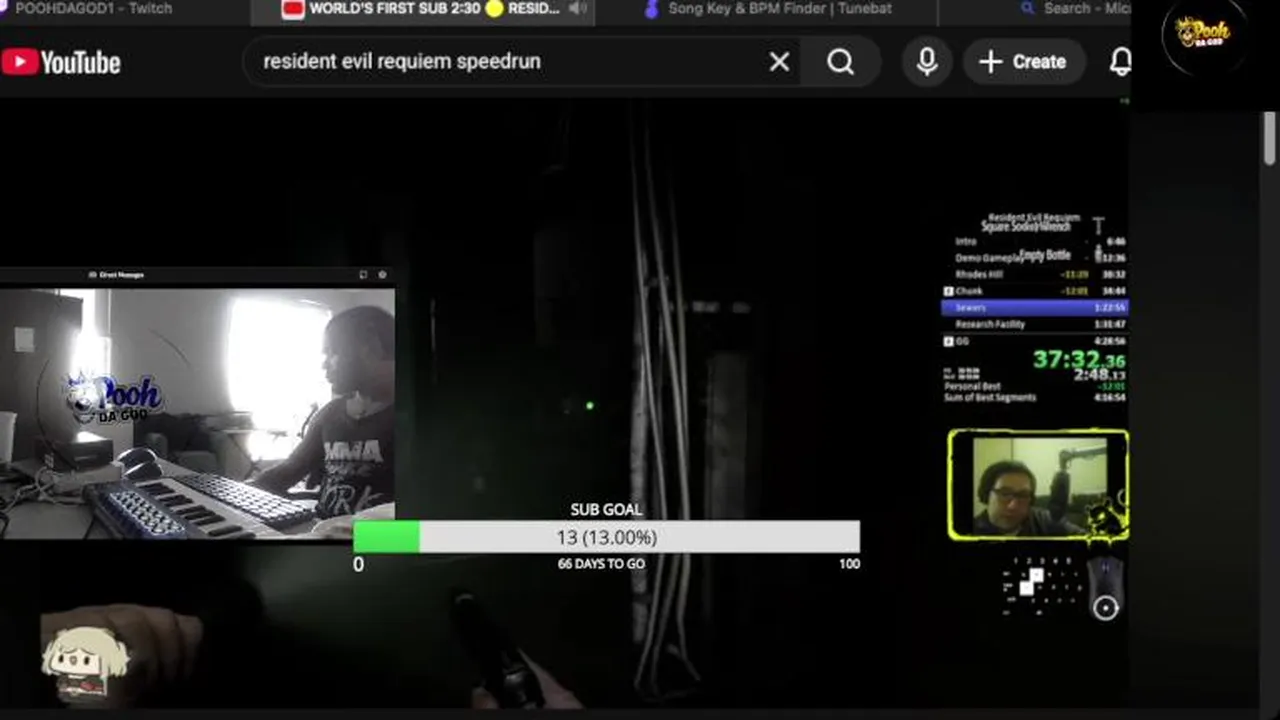Click the 66 DAYS TO GO label

point(601,564)
